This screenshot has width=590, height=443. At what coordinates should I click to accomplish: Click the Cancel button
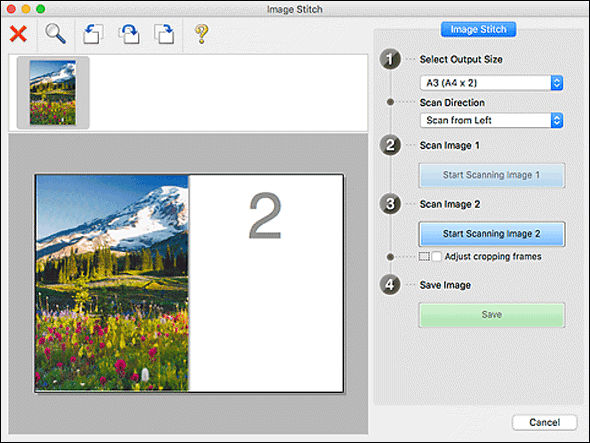544,422
